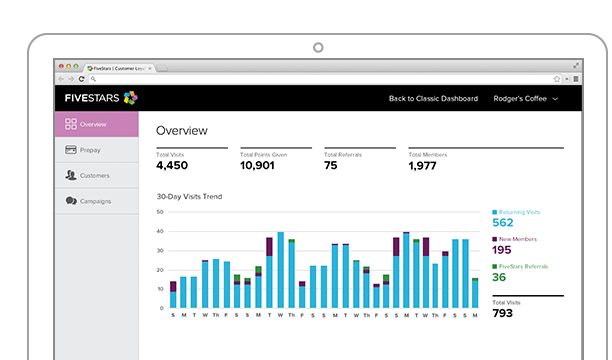This screenshot has width=612, height=360.
Task: Click the Prepay card icon
Action: (x=71, y=150)
